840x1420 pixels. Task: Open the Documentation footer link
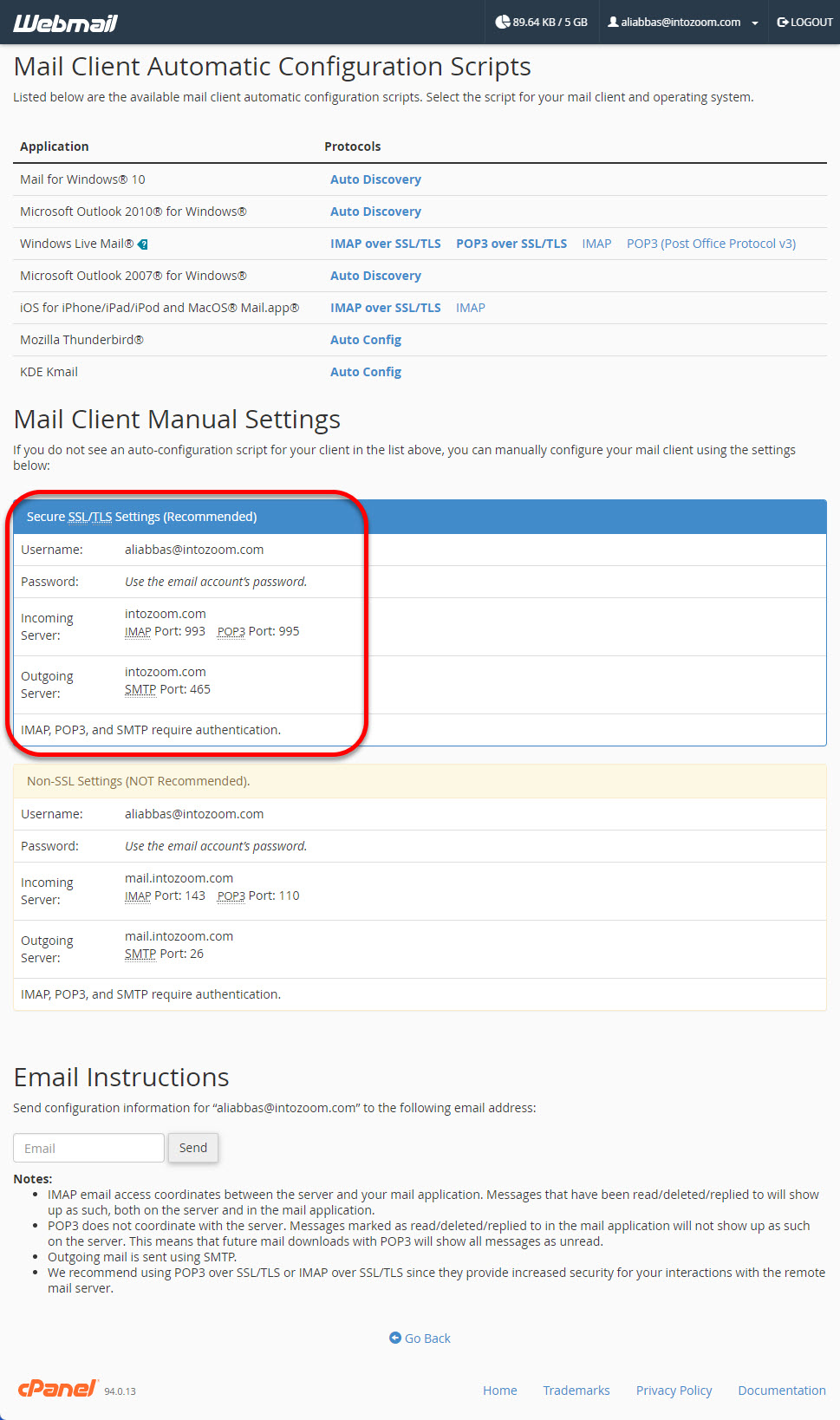click(x=782, y=1391)
